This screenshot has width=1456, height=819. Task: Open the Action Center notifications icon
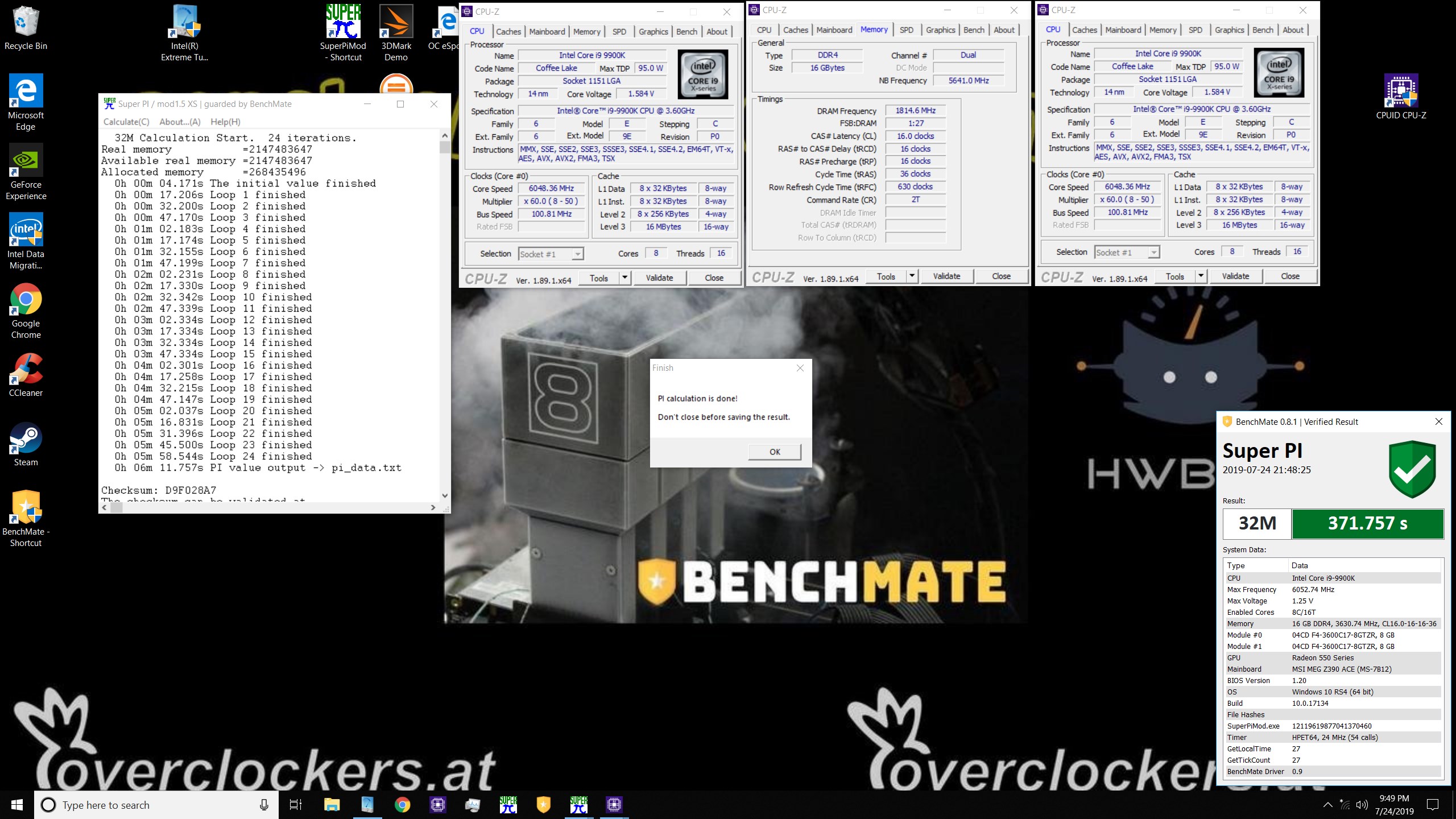pyautogui.click(x=1433, y=805)
